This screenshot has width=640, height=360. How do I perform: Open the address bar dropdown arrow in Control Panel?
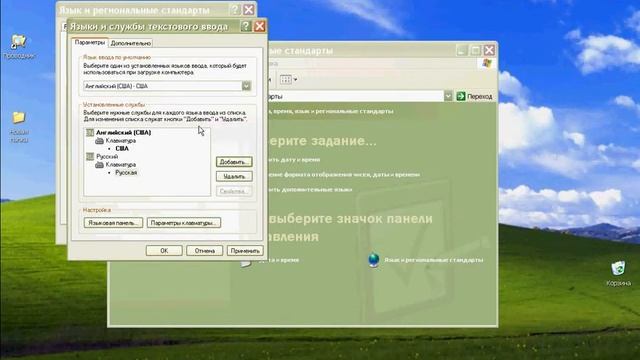point(448,96)
